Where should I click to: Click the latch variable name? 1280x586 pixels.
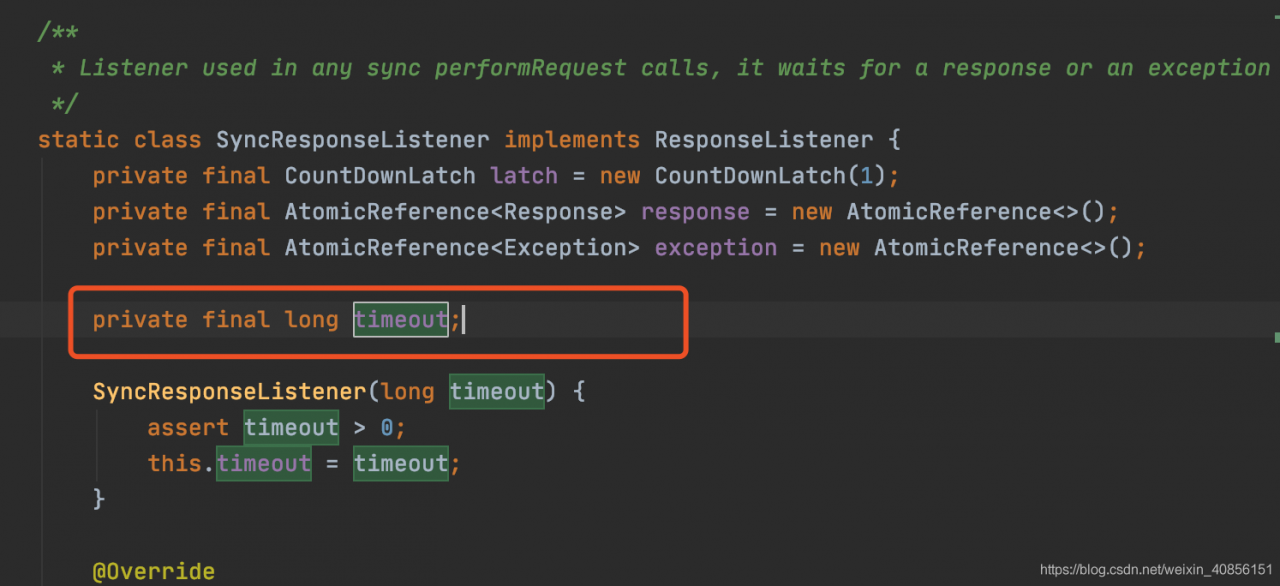point(524,176)
